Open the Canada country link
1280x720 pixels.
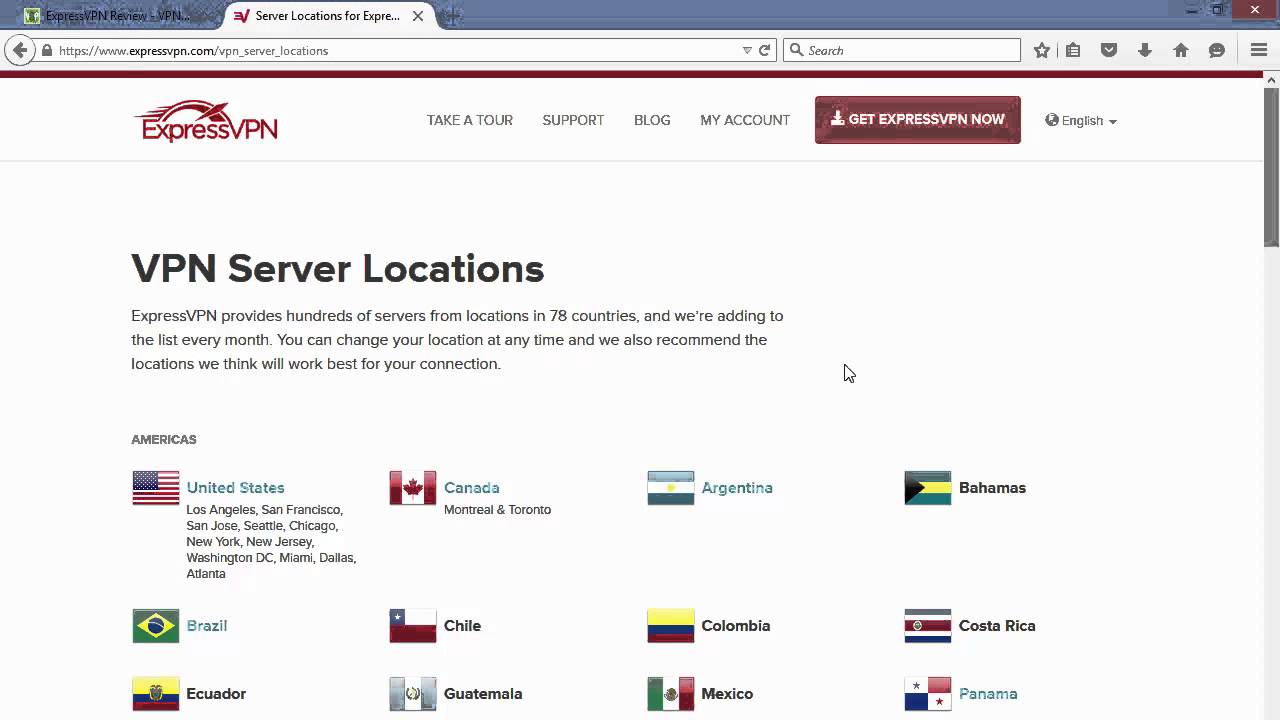point(472,488)
